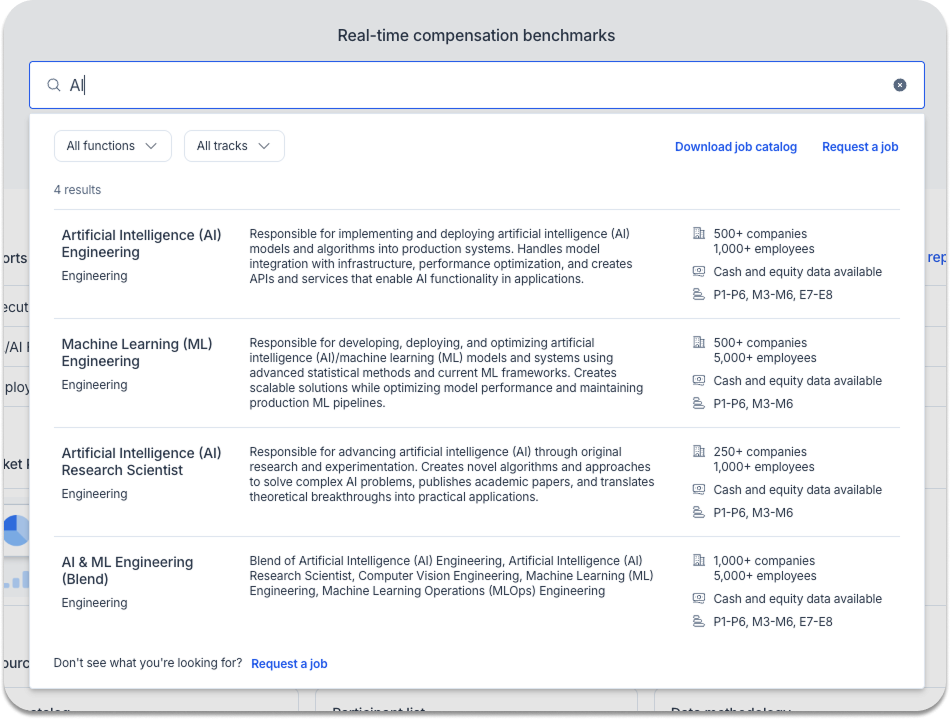Click Real-time compensation benchmarks heading

(x=476, y=35)
